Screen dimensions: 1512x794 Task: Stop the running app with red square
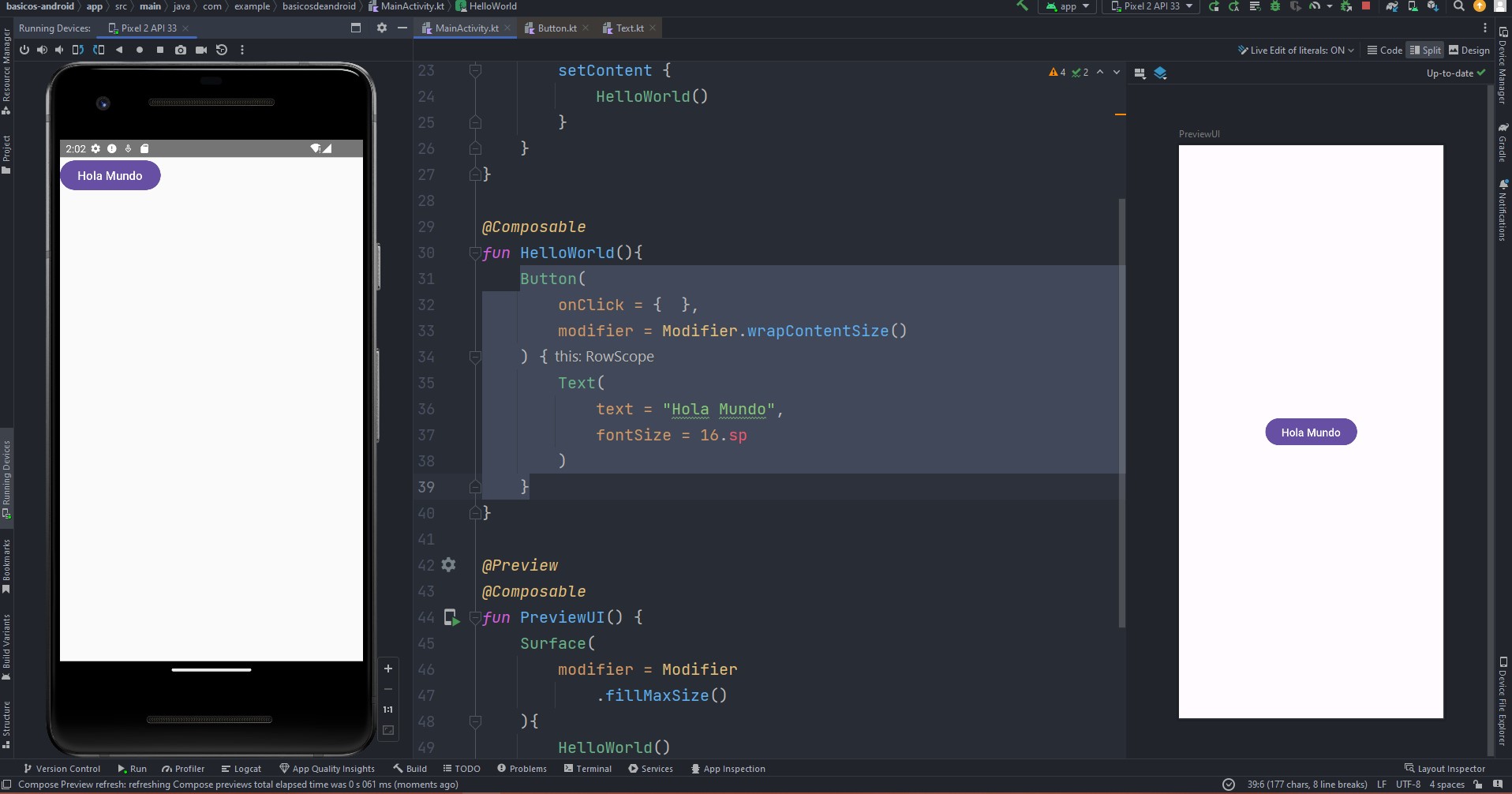tap(1366, 6)
